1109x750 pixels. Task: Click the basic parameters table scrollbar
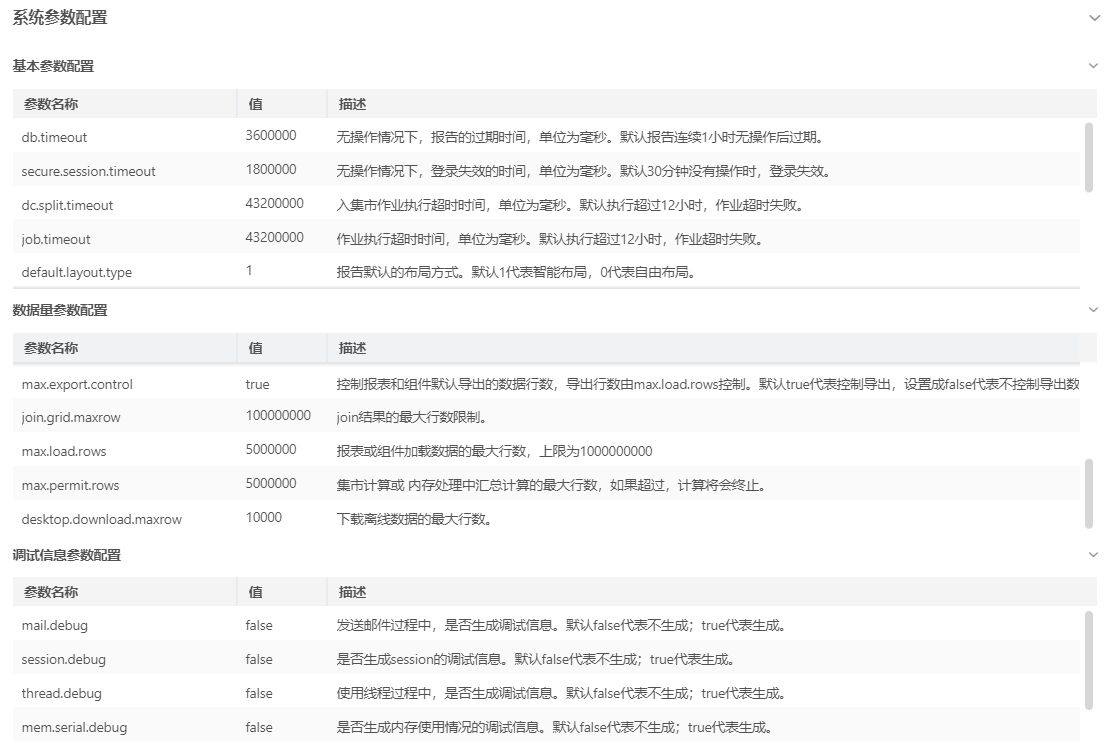1089,156
